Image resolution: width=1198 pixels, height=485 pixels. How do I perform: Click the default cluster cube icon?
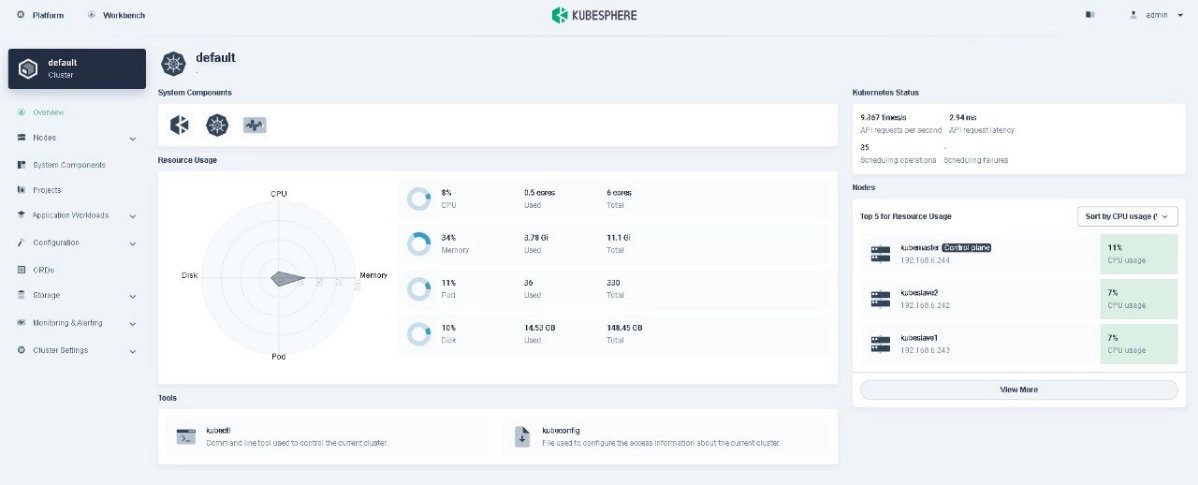(28, 69)
